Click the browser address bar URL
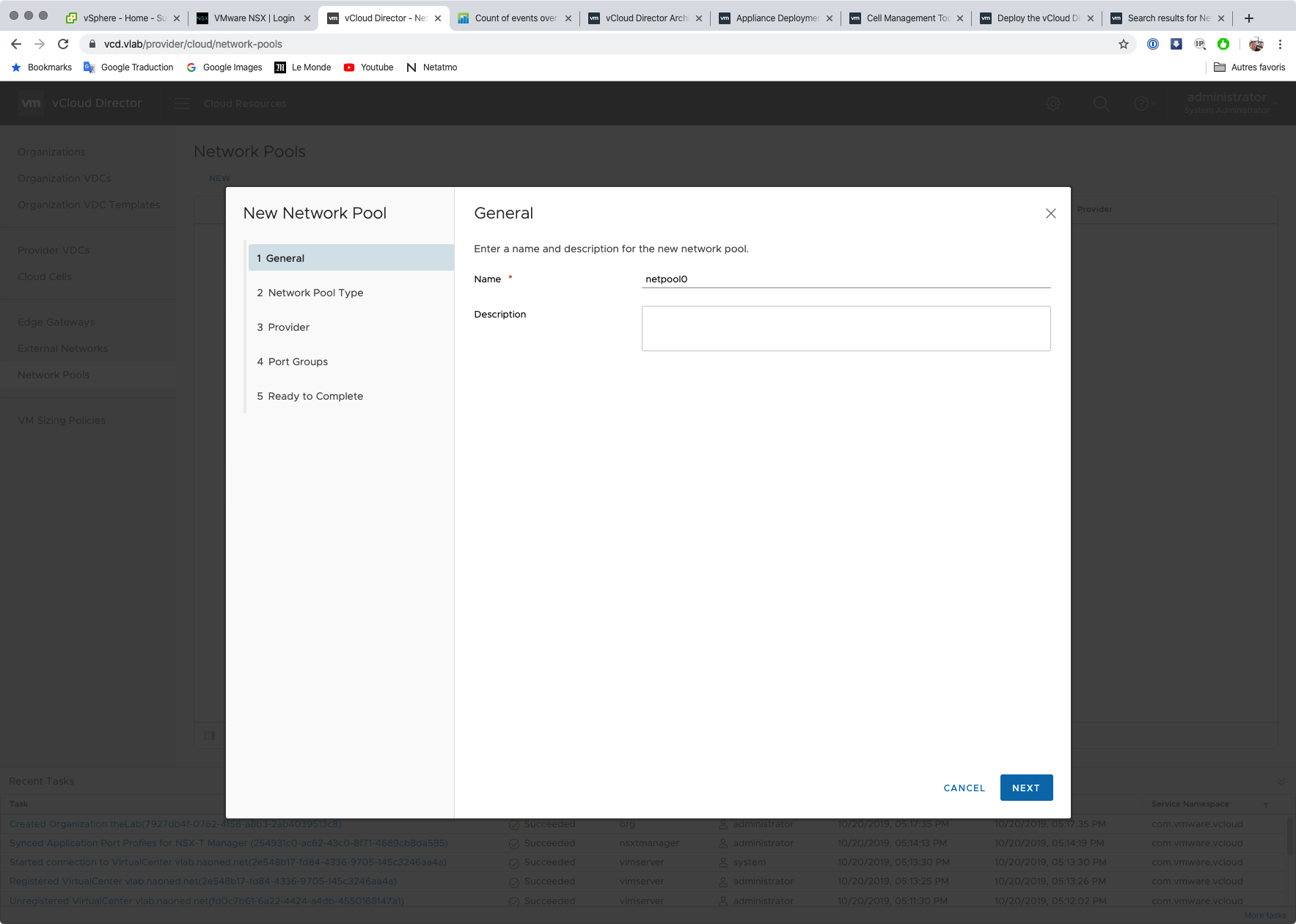The image size is (1296, 924). pos(193,44)
